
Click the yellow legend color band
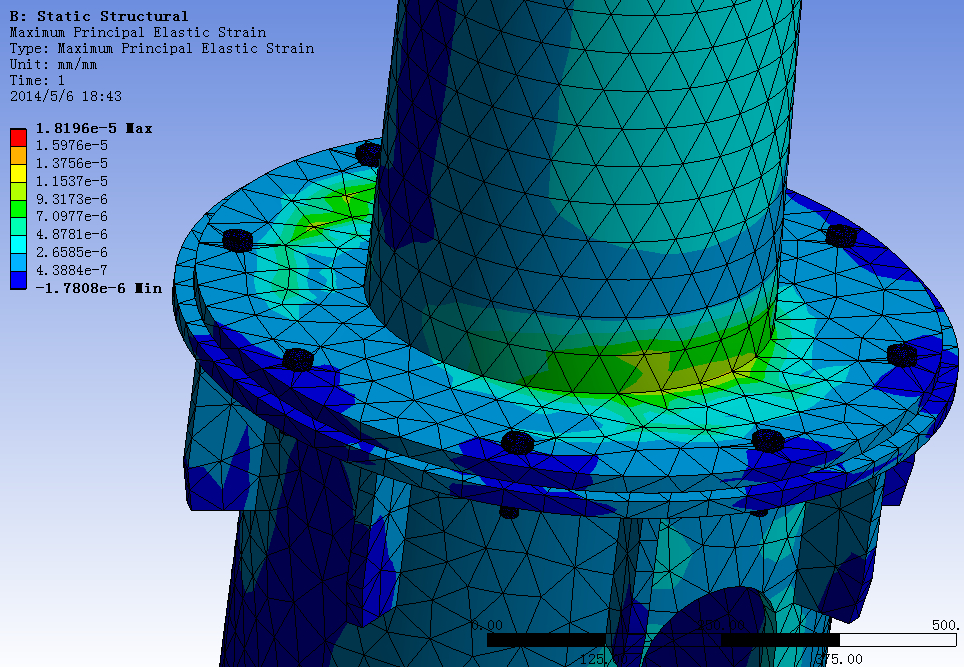(18, 173)
